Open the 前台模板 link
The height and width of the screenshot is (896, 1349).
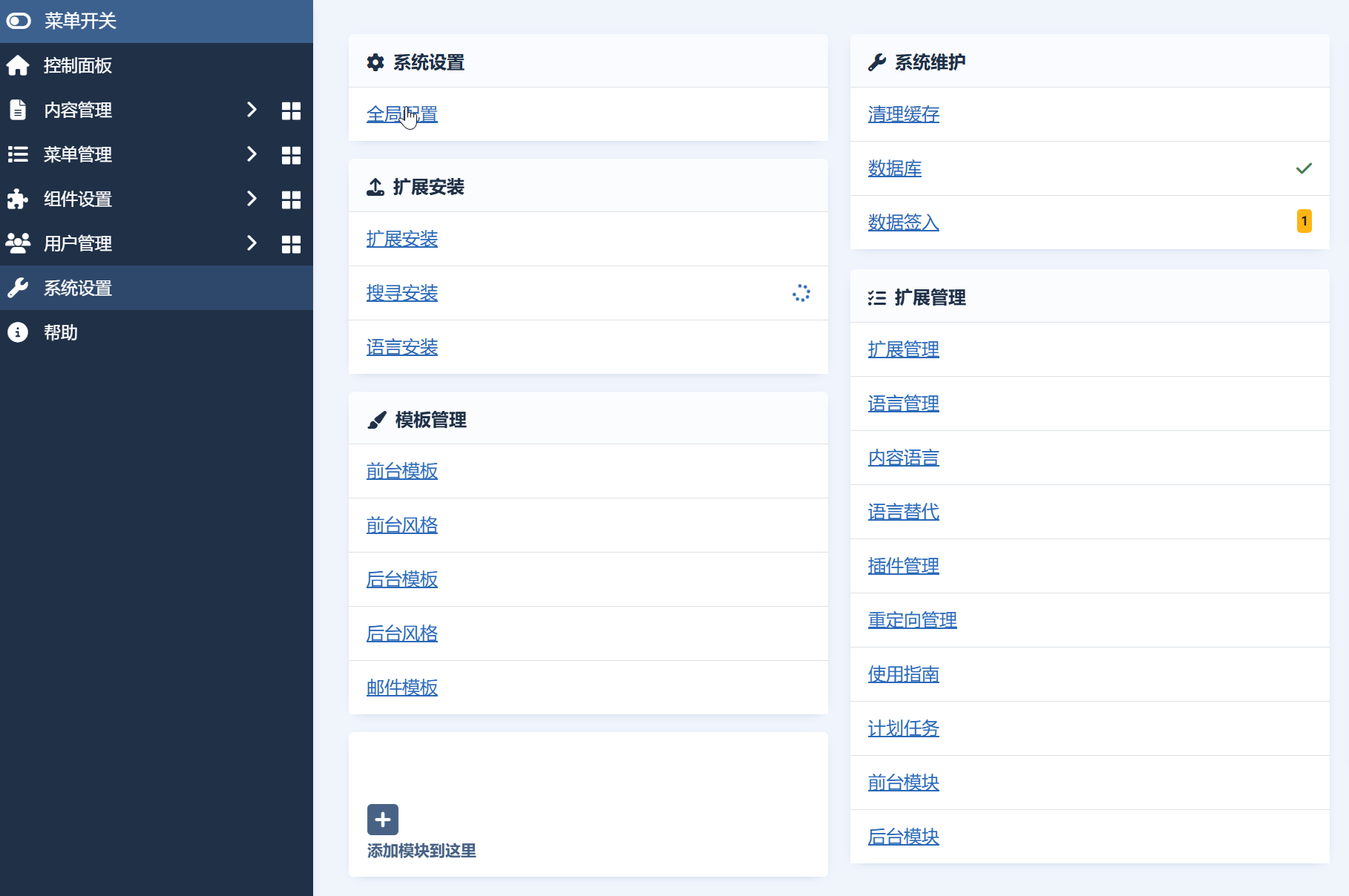pos(401,471)
